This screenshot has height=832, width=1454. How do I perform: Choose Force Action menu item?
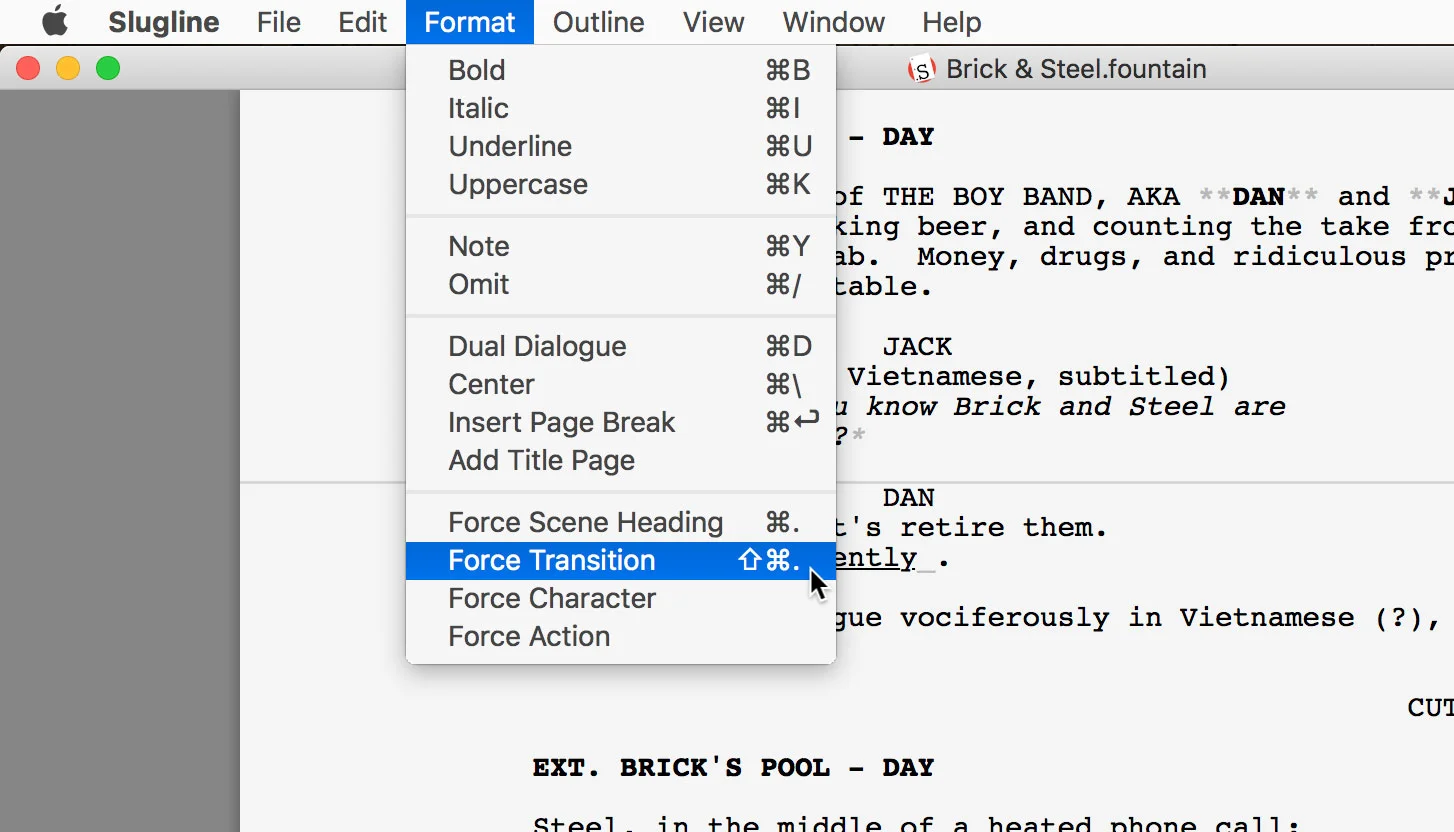click(x=621, y=636)
